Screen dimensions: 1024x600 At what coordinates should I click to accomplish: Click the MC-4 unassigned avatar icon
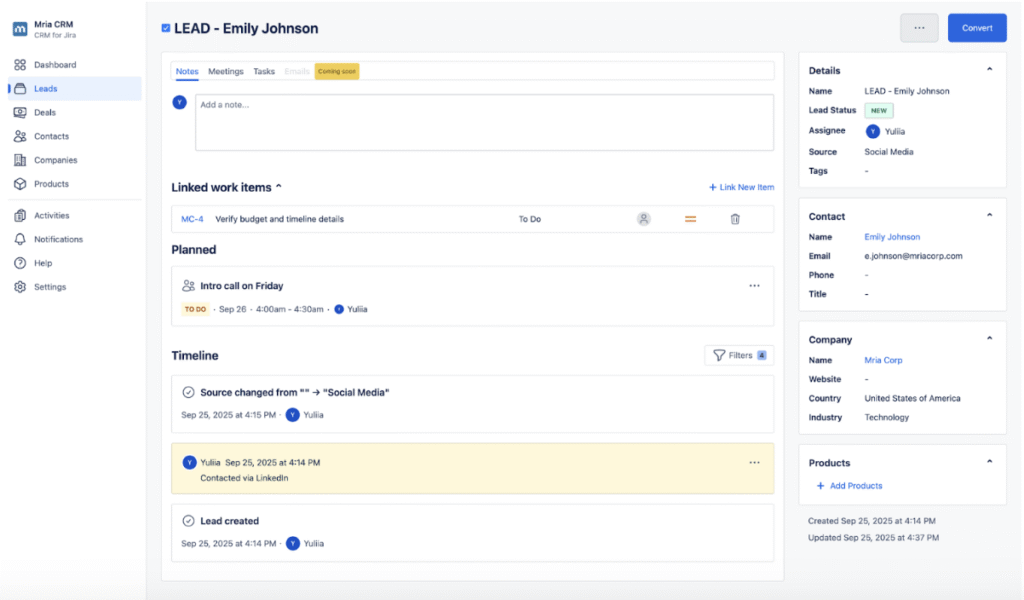pos(644,219)
